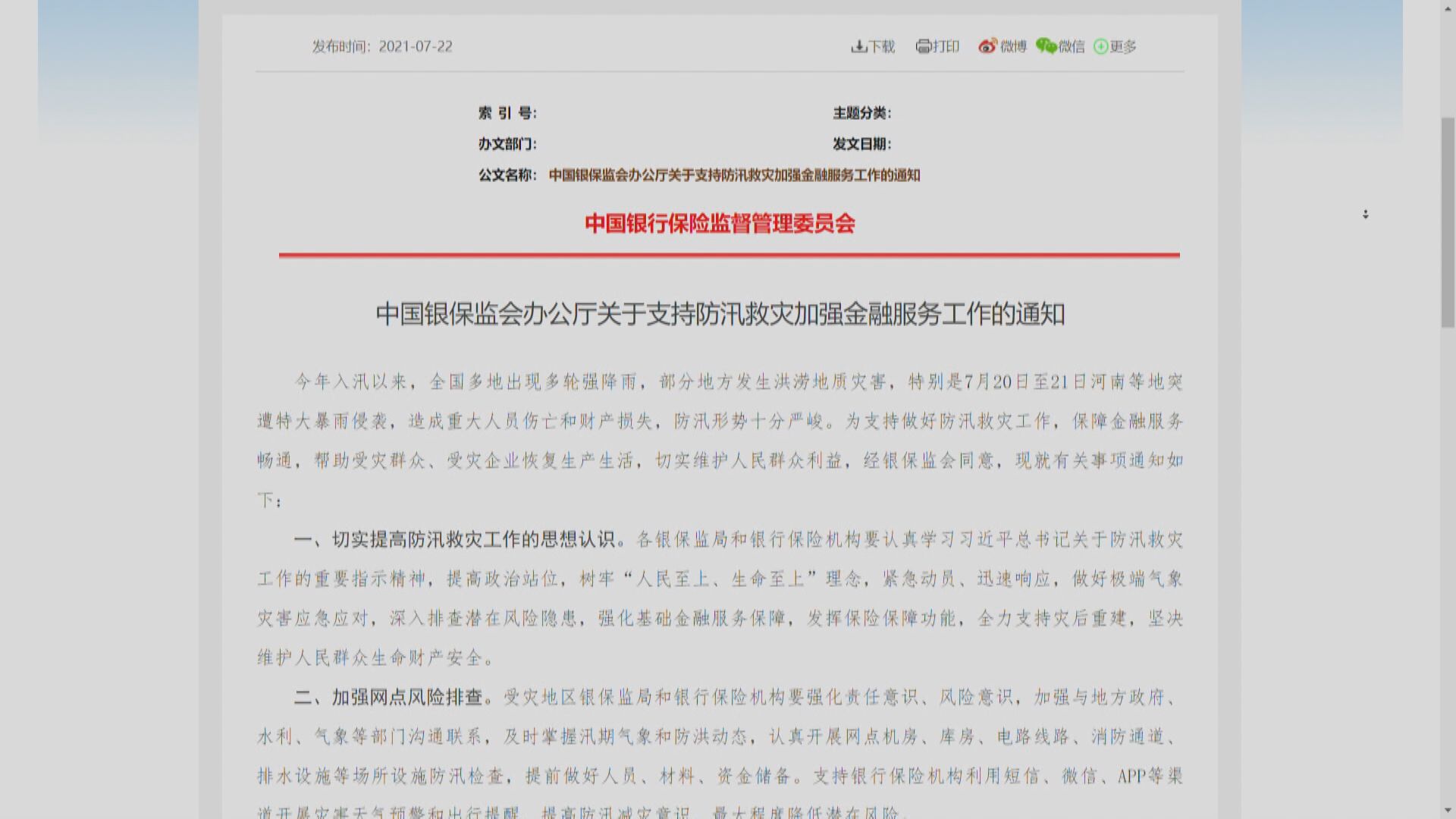This screenshot has height=819, width=1456.
Task: Click the 下载 text label
Action: pos(881,47)
